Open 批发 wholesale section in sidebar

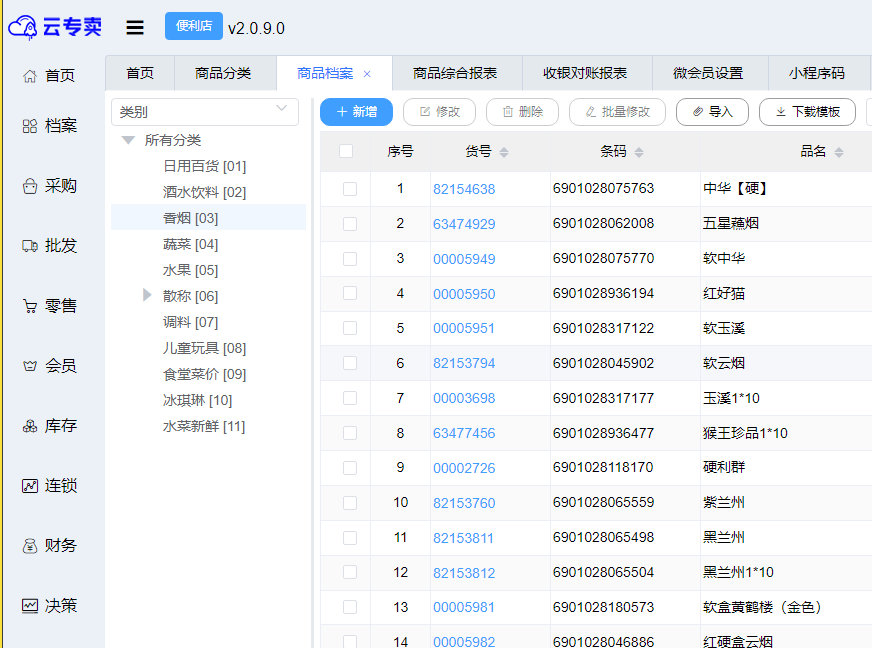(x=50, y=246)
